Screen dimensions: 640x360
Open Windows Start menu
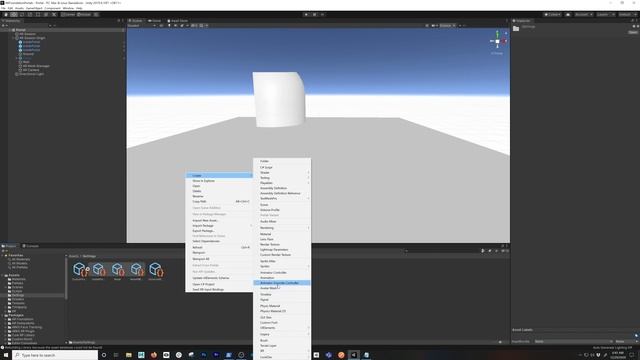click(x=6, y=355)
